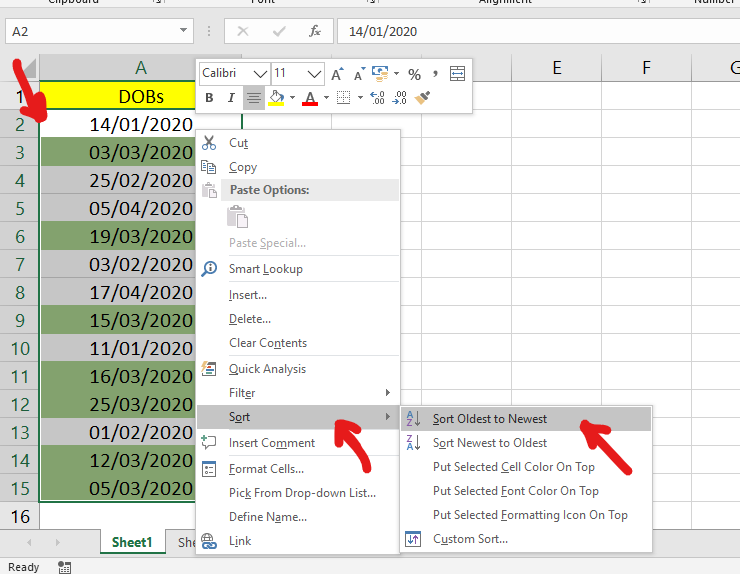Click the formula bar showing 14/01/2020
Screen dimensions: 740x574
538,31
